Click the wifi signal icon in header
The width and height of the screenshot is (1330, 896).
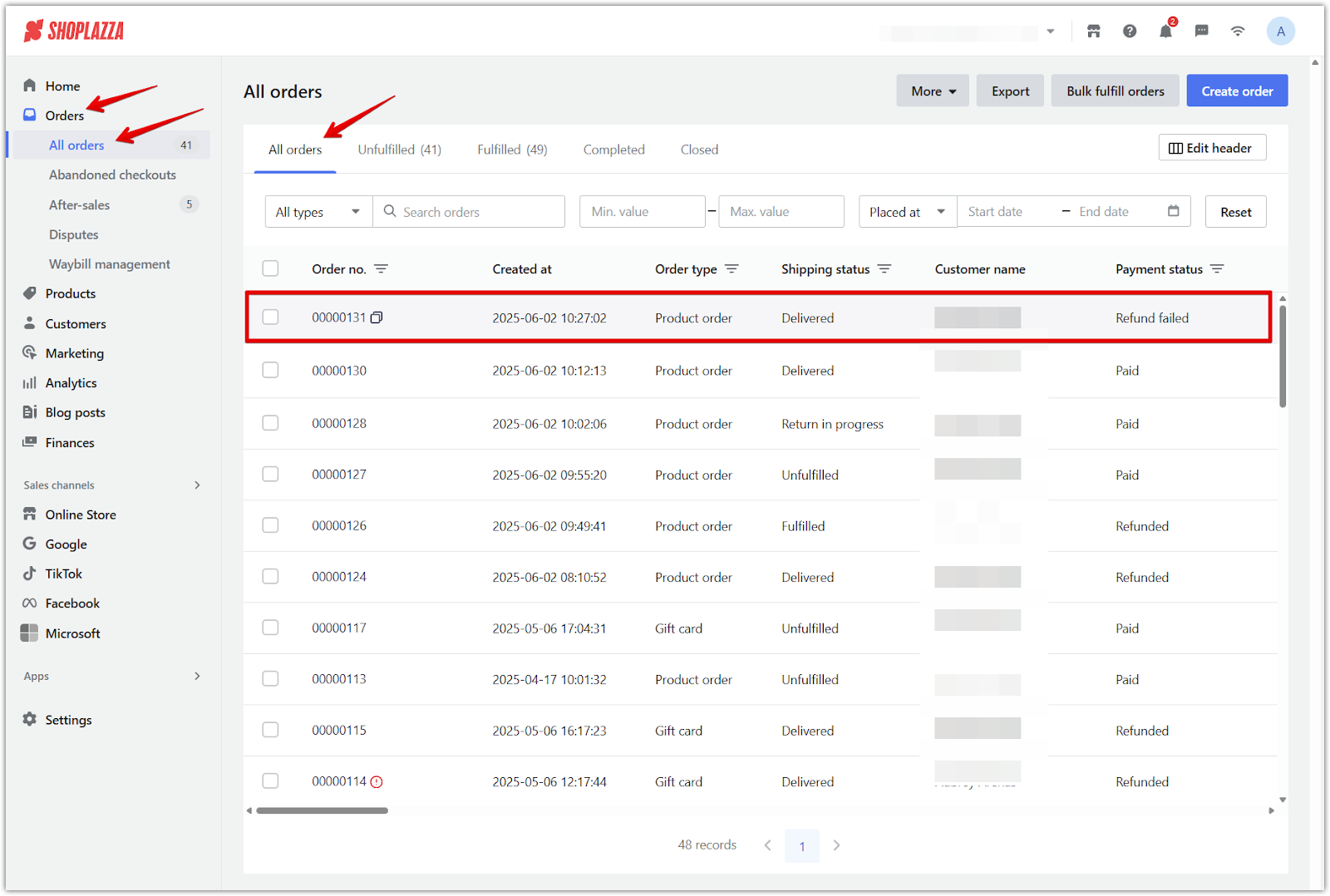(x=1238, y=32)
